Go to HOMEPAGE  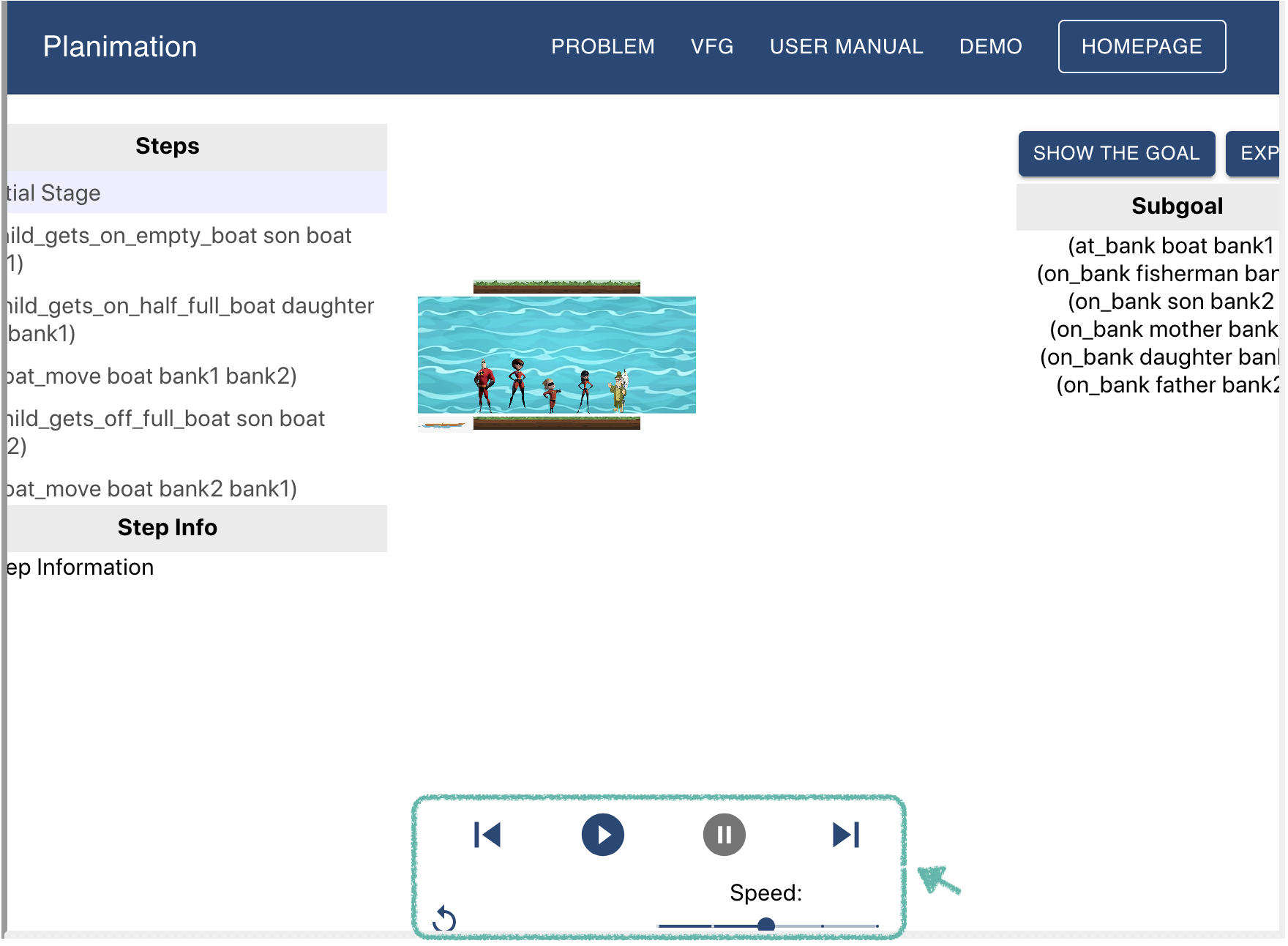[x=1142, y=47]
